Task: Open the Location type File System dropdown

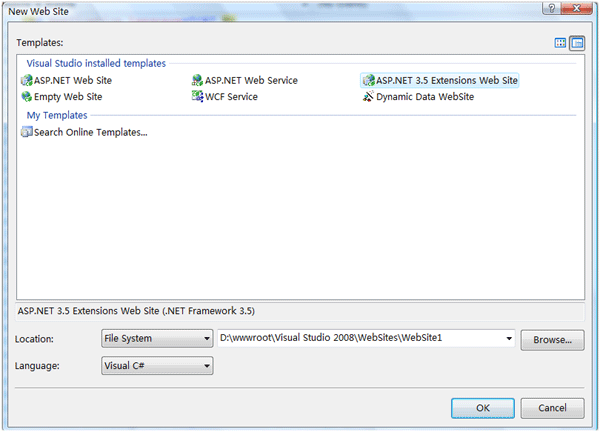Action: click(x=157, y=339)
